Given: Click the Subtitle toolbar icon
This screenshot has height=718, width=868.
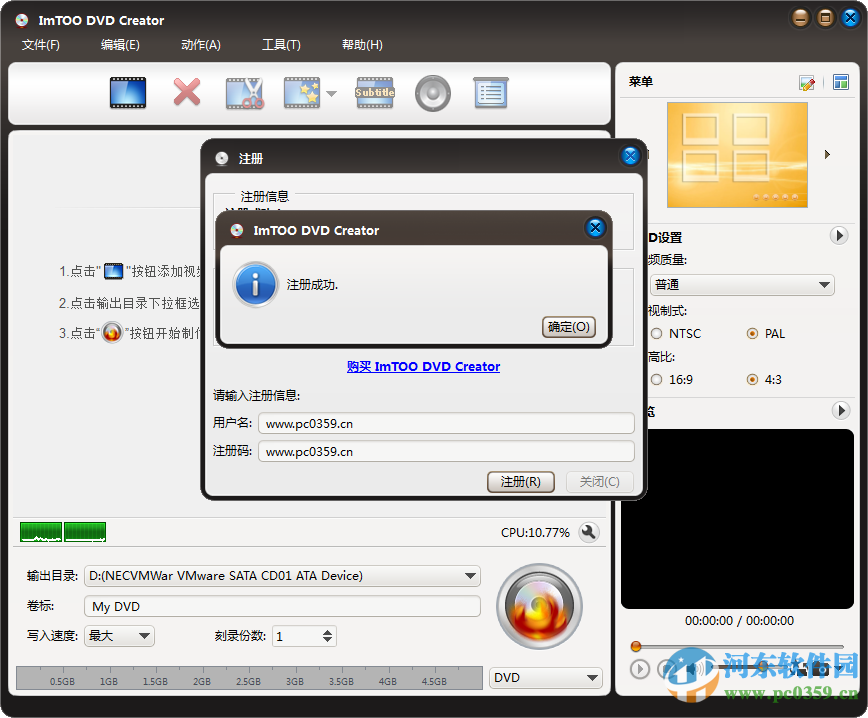Looking at the screenshot, I should click(x=374, y=92).
